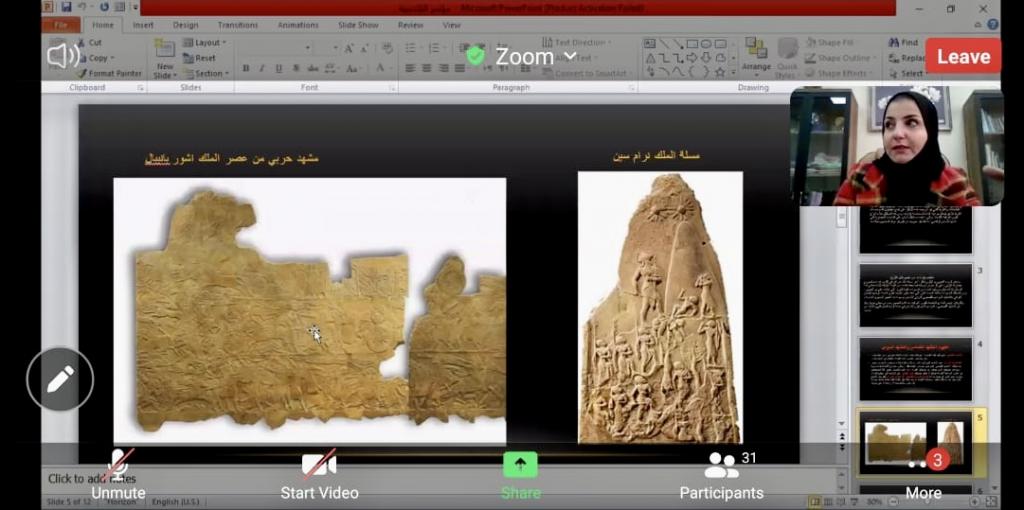Tap the green encryption shield icon
1024x510 pixels.
coord(476,56)
